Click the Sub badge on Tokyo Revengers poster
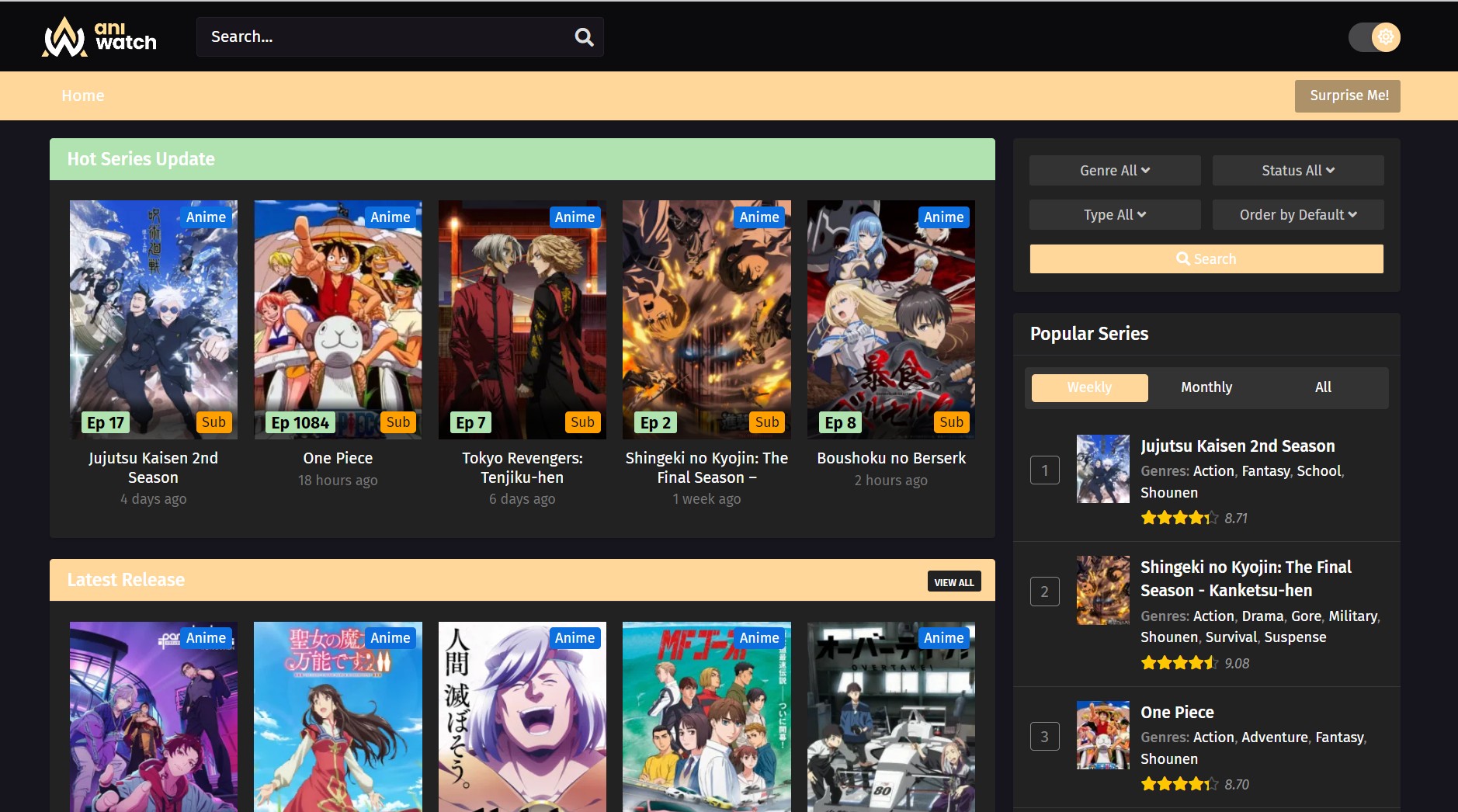Image resolution: width=1458 pixels, height=812 pixels. click(x=582, y=422)
